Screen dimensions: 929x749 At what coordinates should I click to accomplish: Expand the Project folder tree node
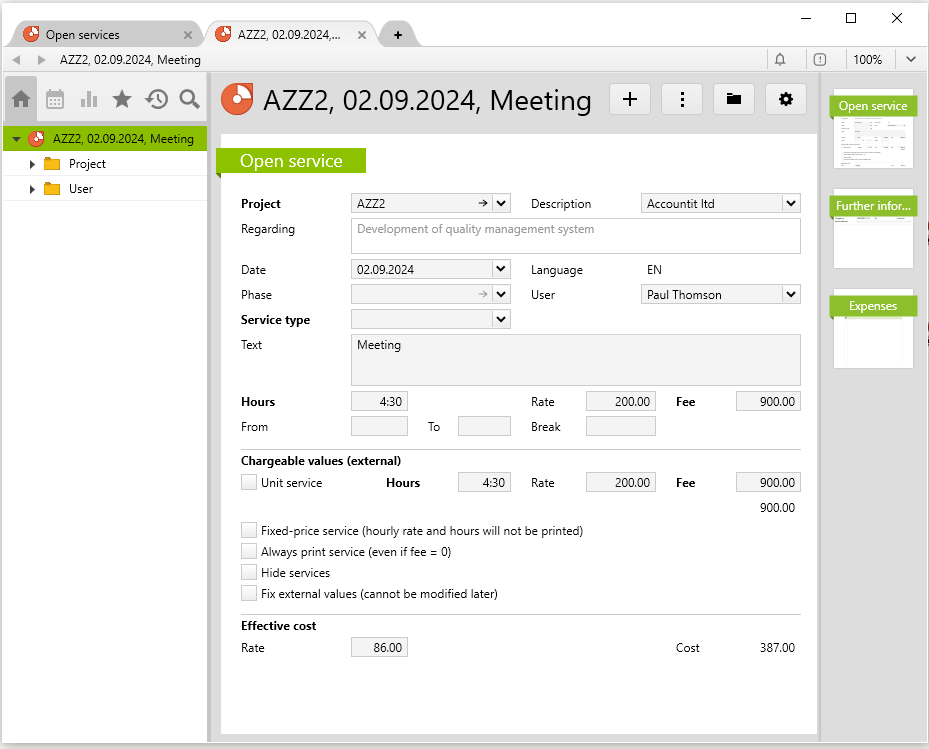pos(32,164)
